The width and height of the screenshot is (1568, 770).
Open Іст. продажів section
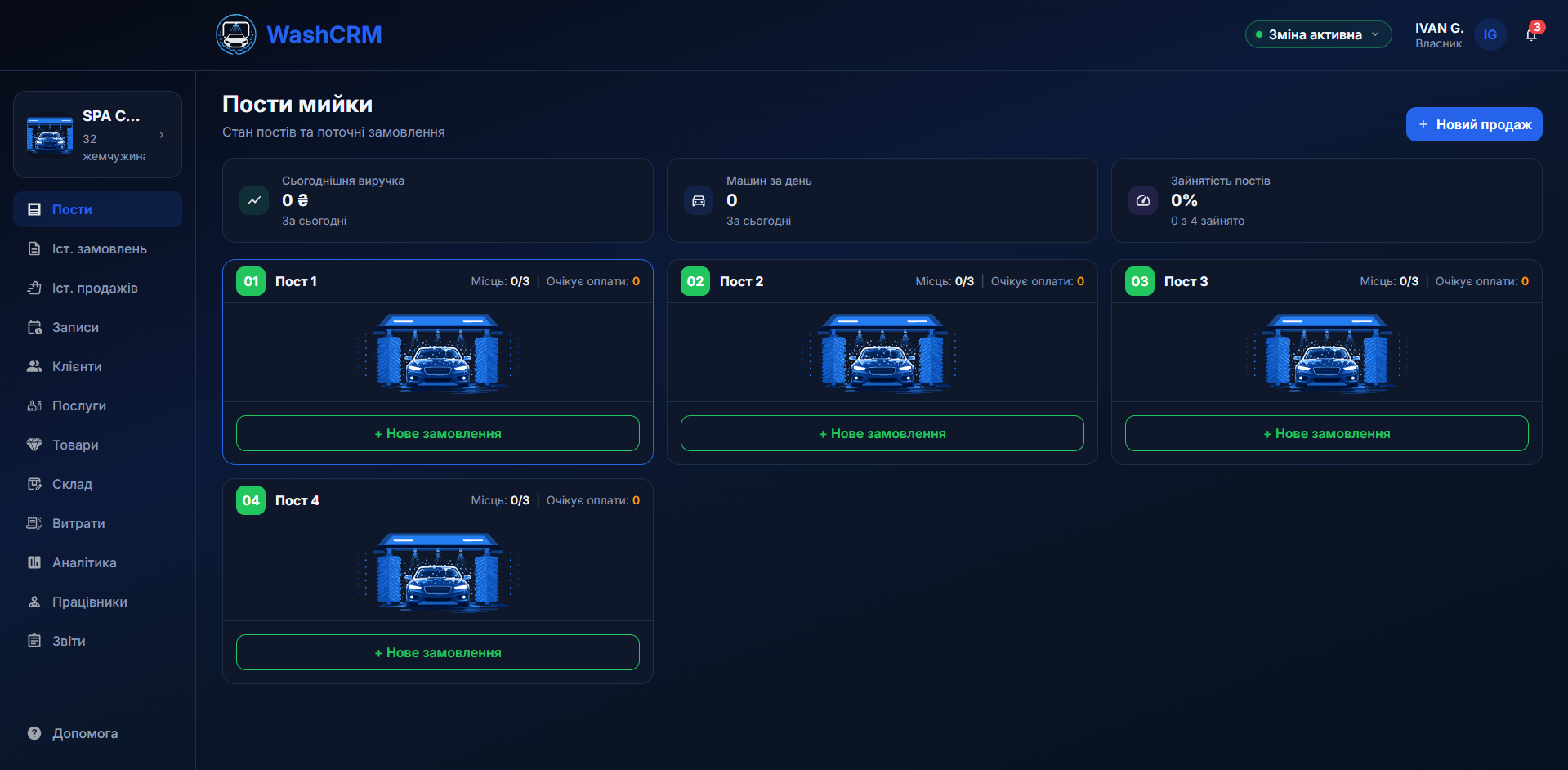point(97,288)
